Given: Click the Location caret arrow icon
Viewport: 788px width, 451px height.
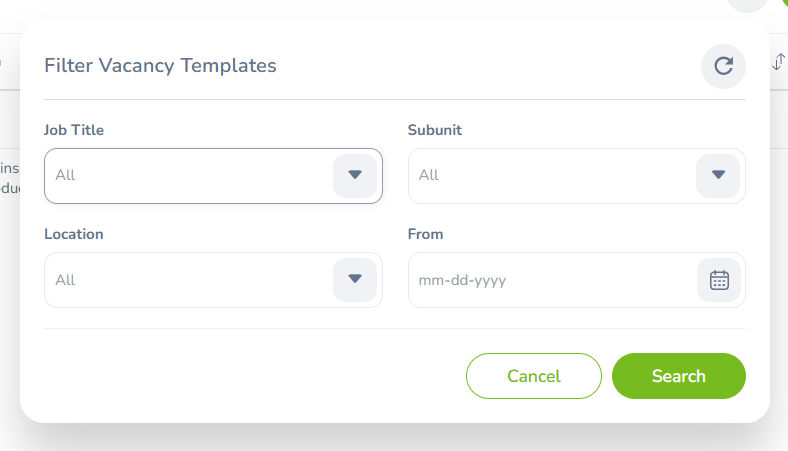Looking at the screenshot, I should [355, 280].
